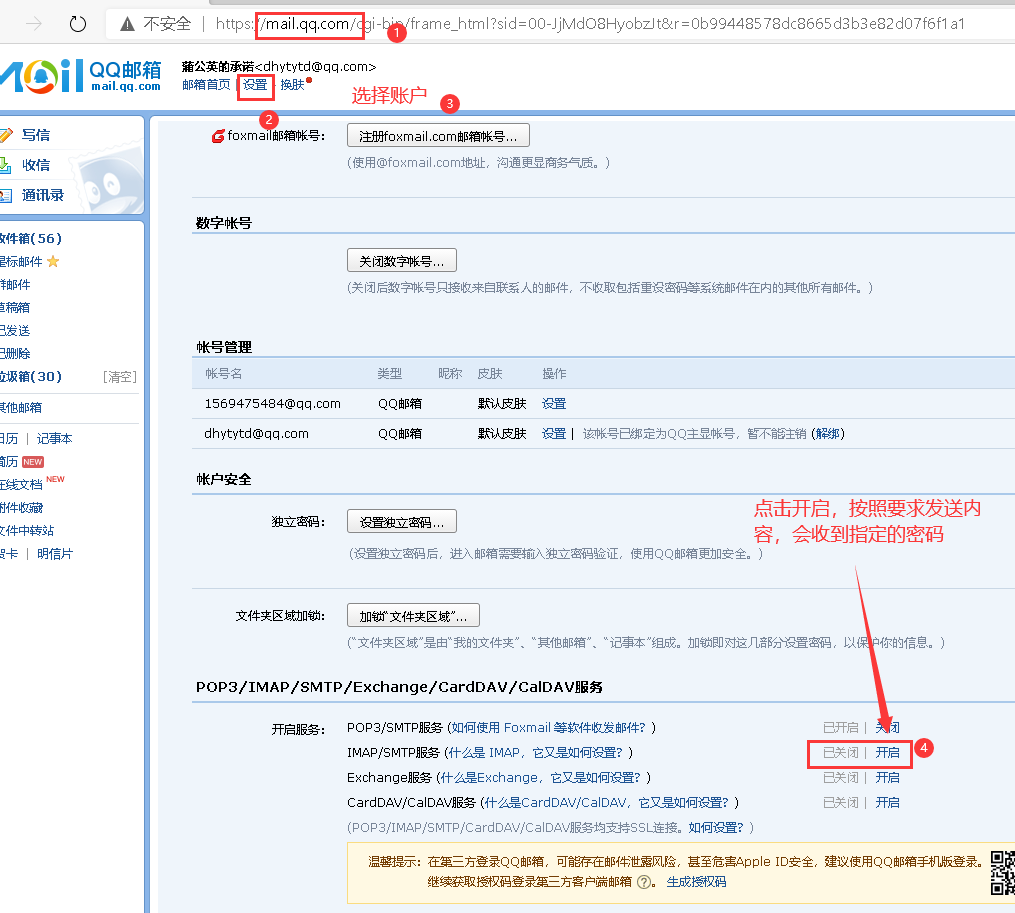Click the 帐号名 column header

click(223, 374)
